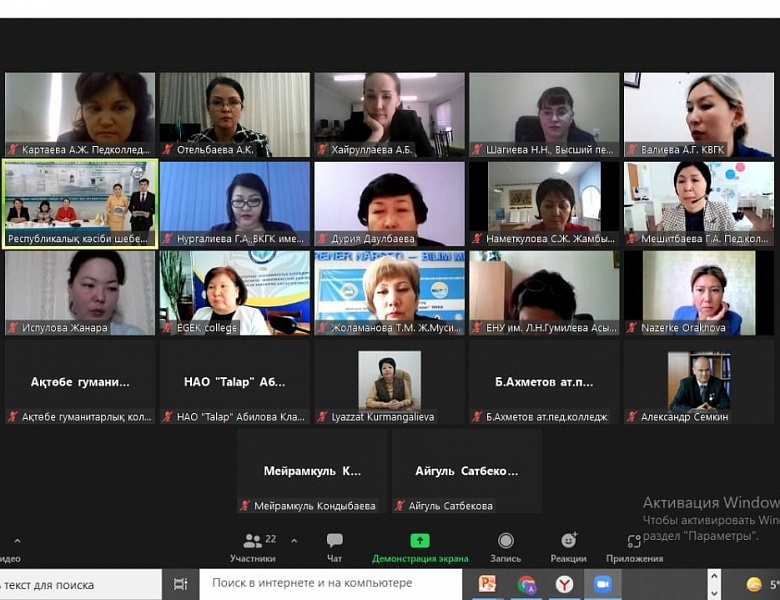Click the Task View icon in taskbar

point(181,584)
